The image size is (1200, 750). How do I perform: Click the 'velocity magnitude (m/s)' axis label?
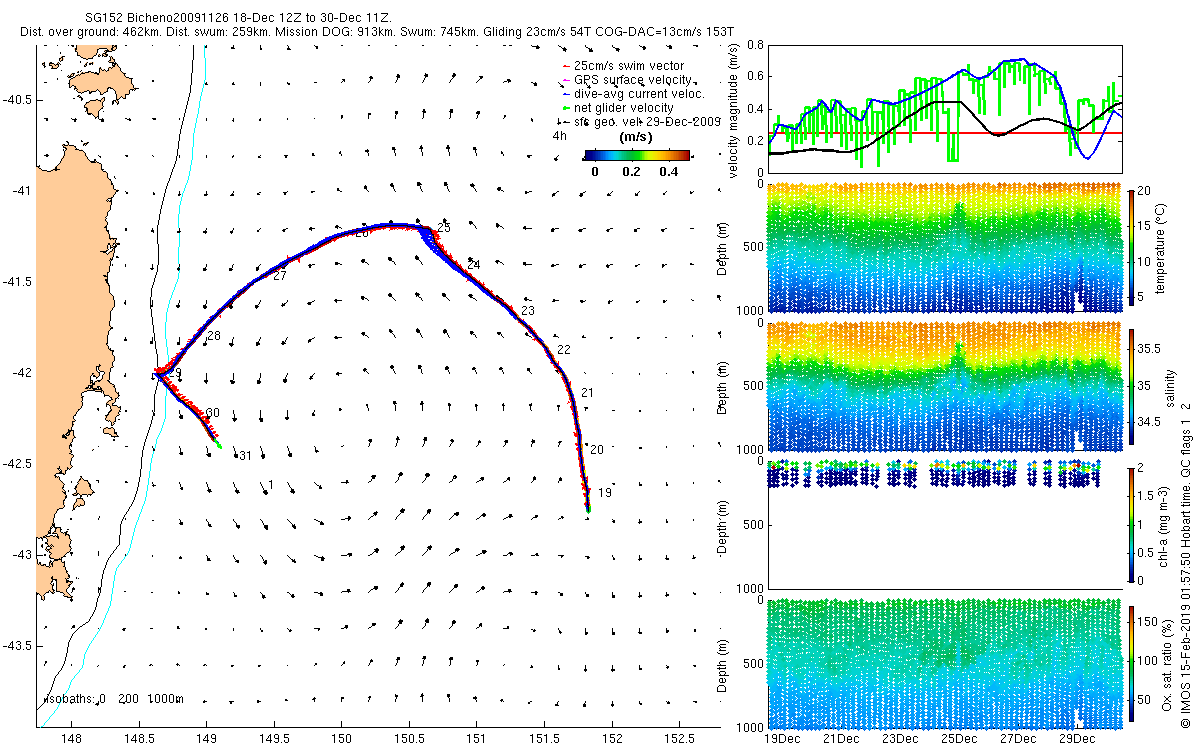coord(734,111)
